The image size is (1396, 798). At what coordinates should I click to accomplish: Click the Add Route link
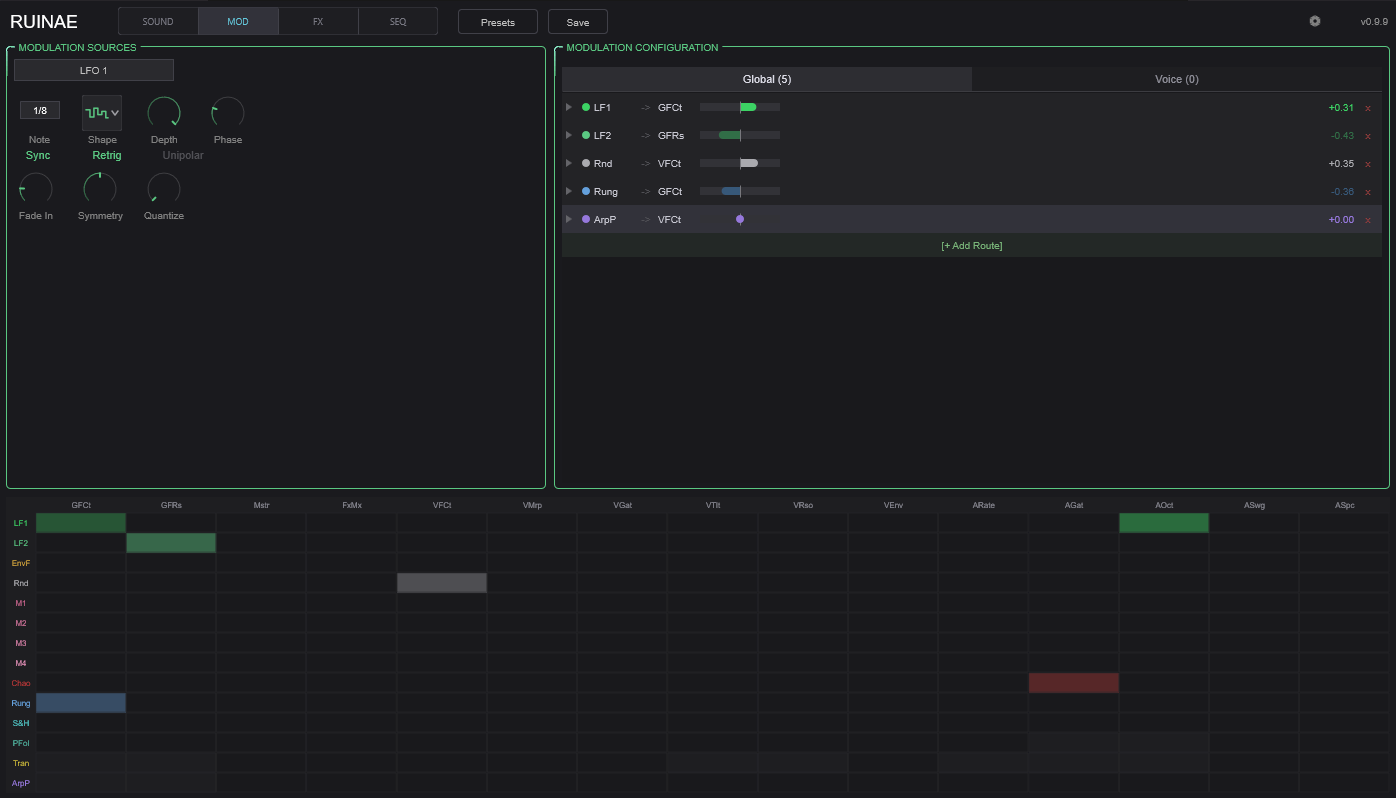pyautogui.click(x=971, y=246)
